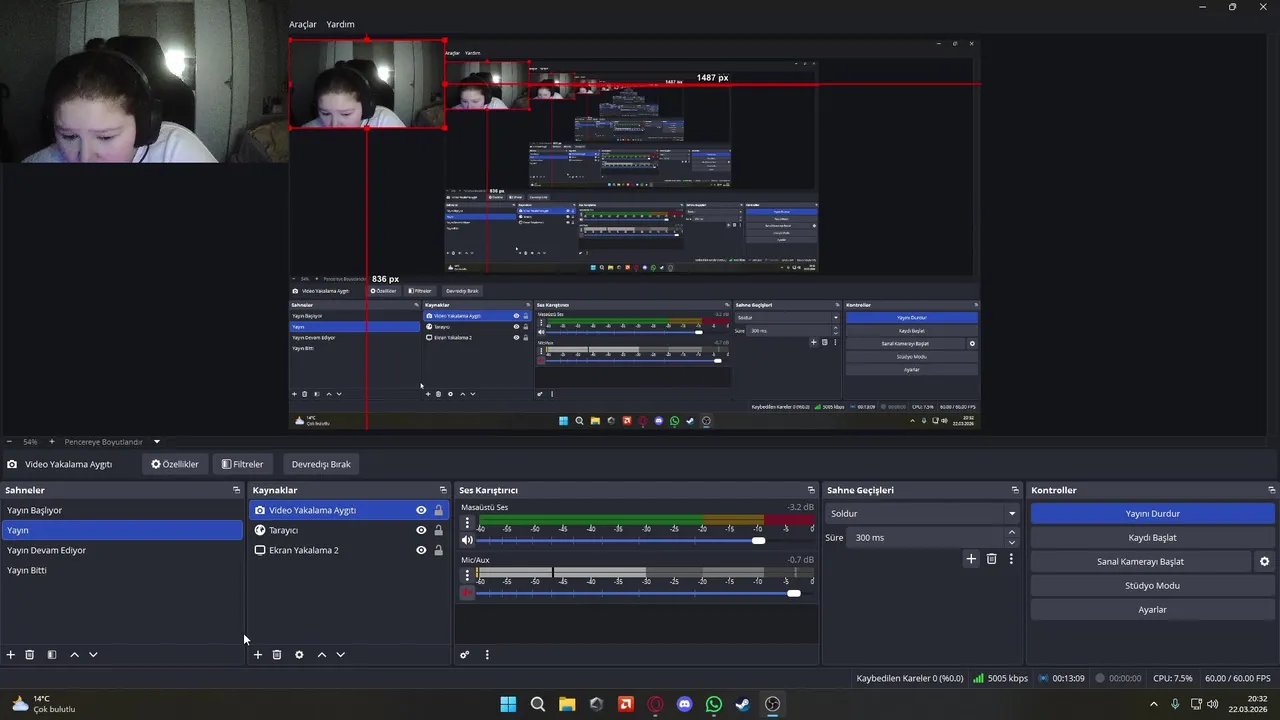Toggle lock on Tarayıcı source

(x=438, y=530)
